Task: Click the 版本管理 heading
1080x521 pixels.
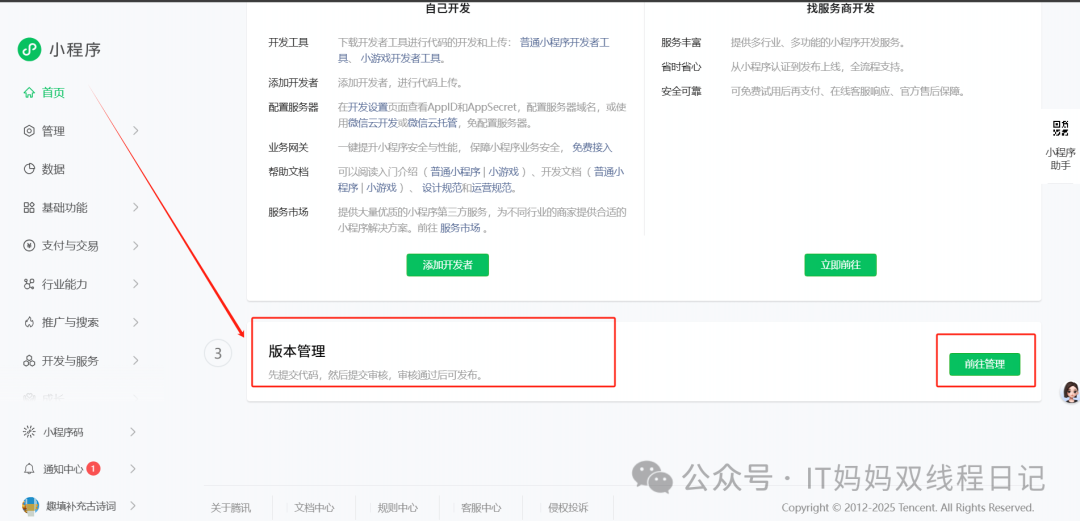Action: (x=297, y=351)
